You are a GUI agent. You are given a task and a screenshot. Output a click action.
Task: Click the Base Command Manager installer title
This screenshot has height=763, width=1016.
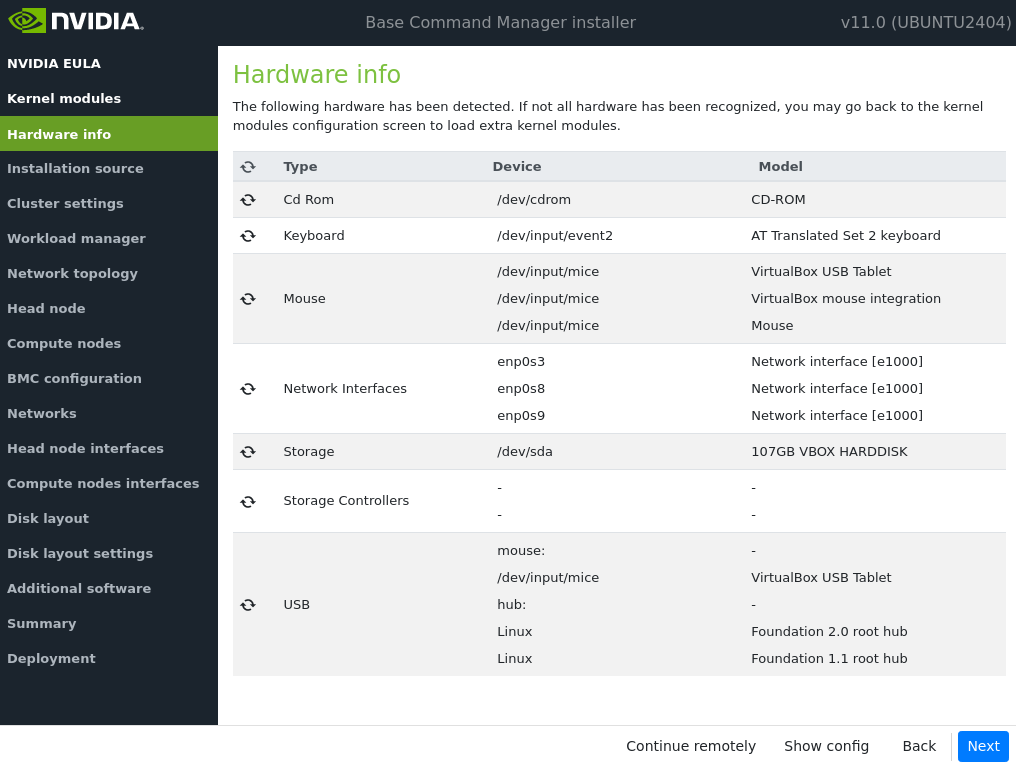pyautogui.click(x=500, y=23)
